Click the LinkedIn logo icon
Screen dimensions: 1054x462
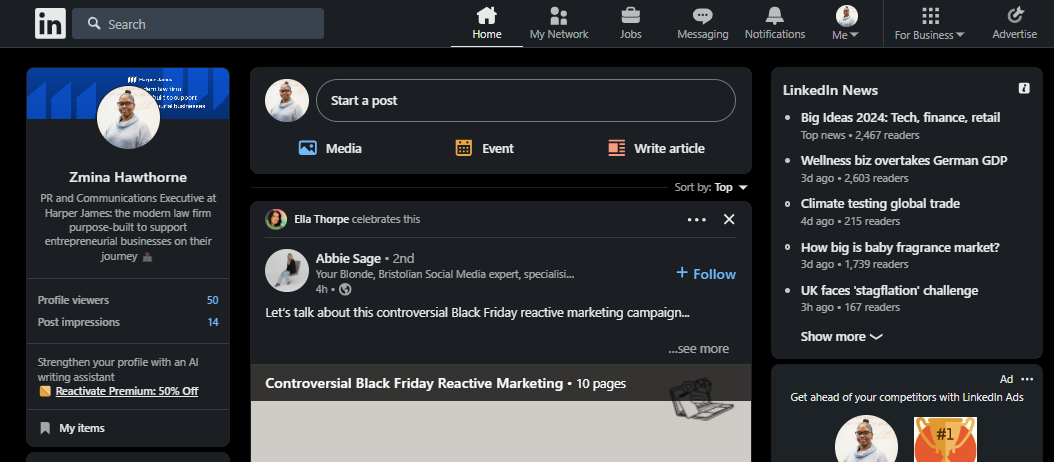click(50, 24)
